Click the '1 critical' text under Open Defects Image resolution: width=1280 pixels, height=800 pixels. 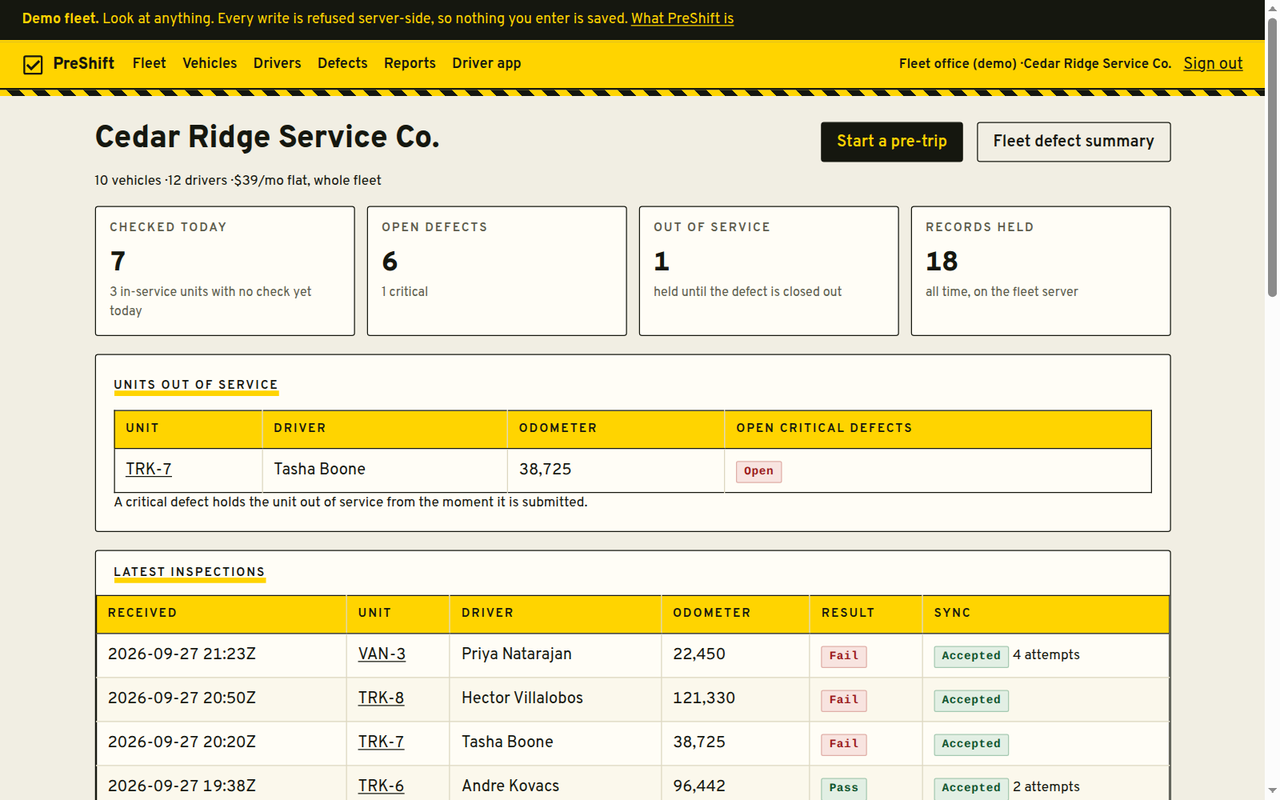click(x=405, y=292)
